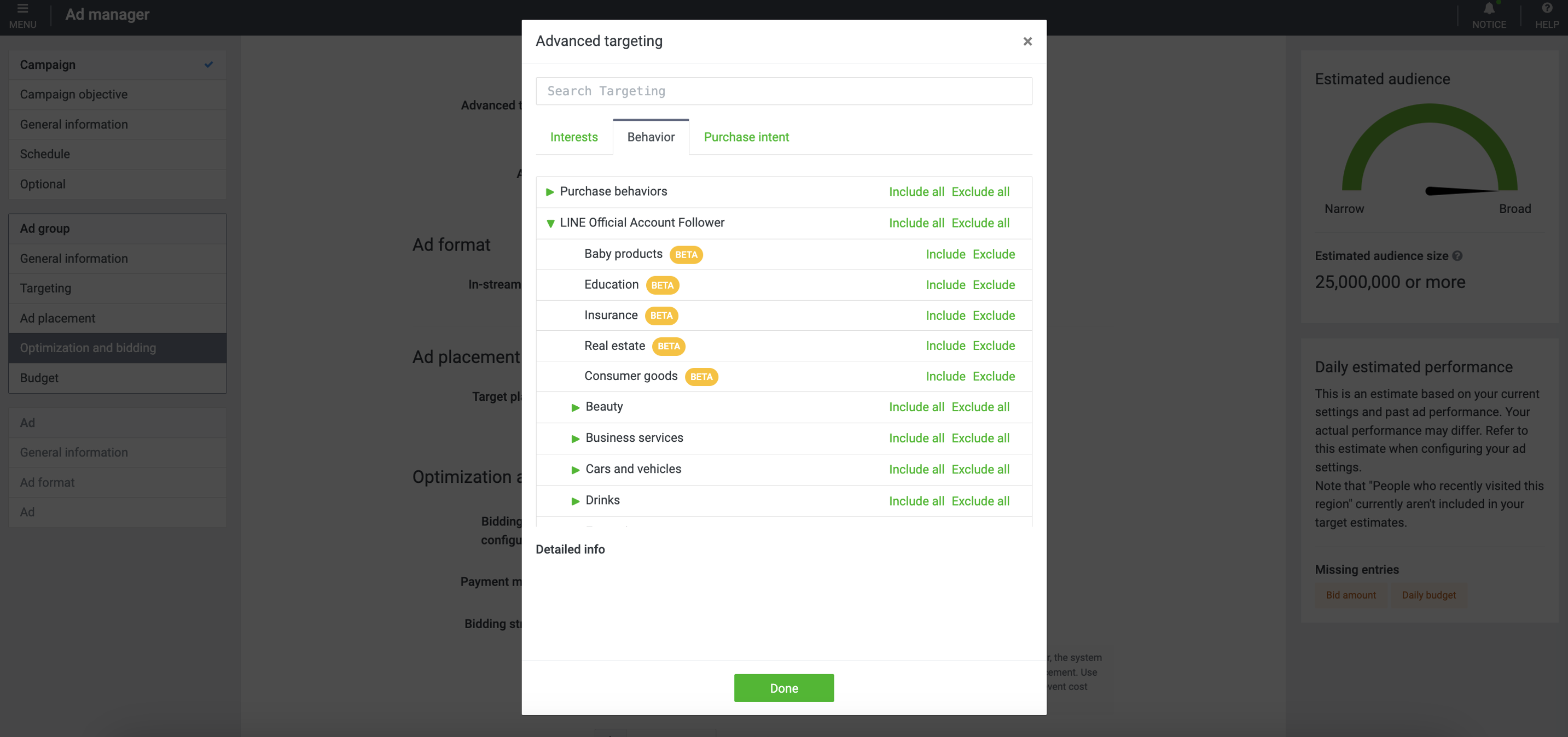Image resolution: width=1568 pixels, height=737 pixels.
Task: Expand the Drinks subcategory
Action: click(x=575, y=501)
